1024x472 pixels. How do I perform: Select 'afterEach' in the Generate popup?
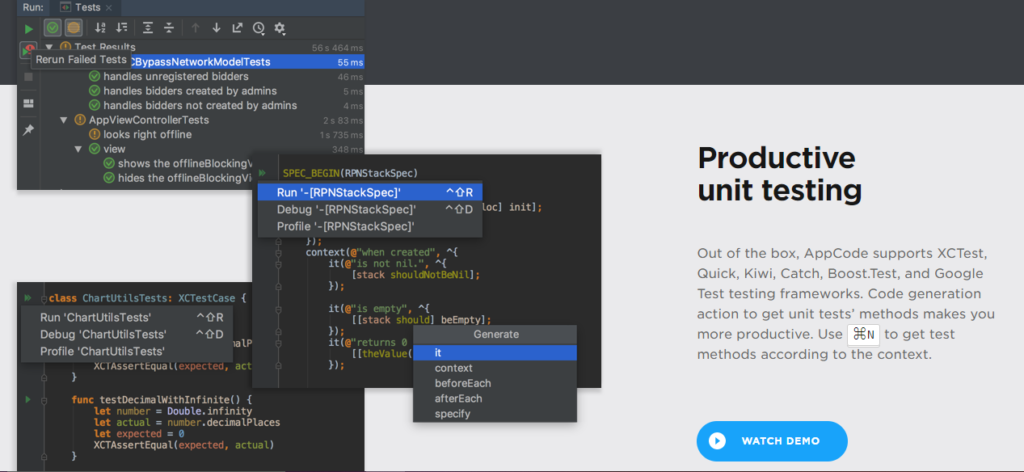(495, 398)
